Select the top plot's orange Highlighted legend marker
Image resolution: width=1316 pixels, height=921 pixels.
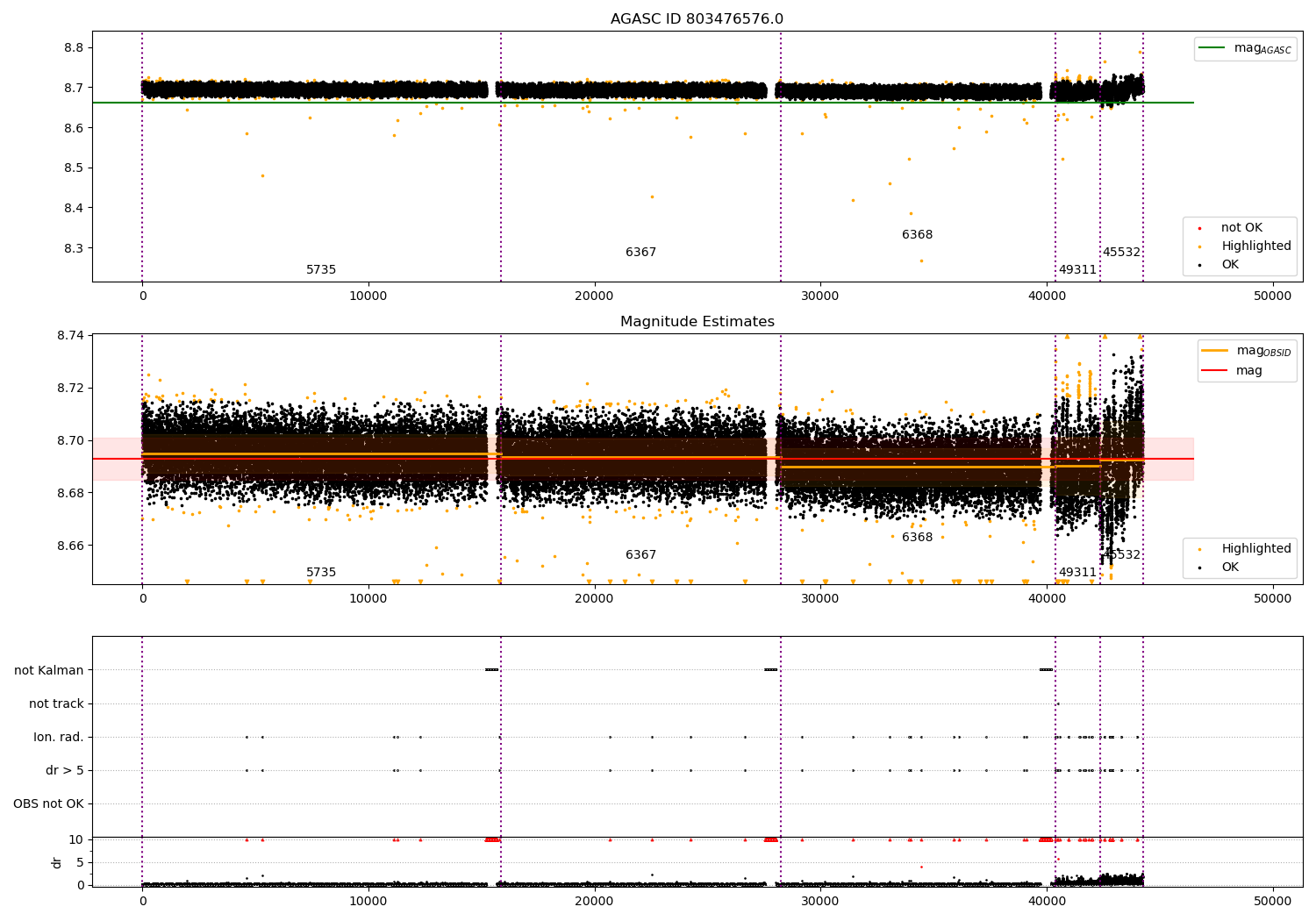1199,246
